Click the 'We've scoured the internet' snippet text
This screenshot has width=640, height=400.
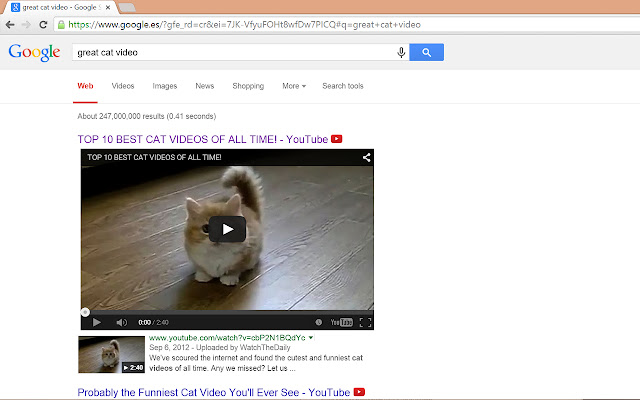click(x=256, y=363)
